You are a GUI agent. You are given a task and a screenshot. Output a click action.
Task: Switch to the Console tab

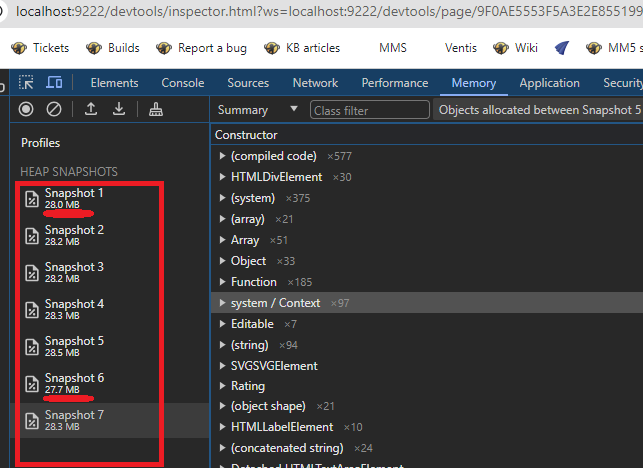[x=183, y=83]
